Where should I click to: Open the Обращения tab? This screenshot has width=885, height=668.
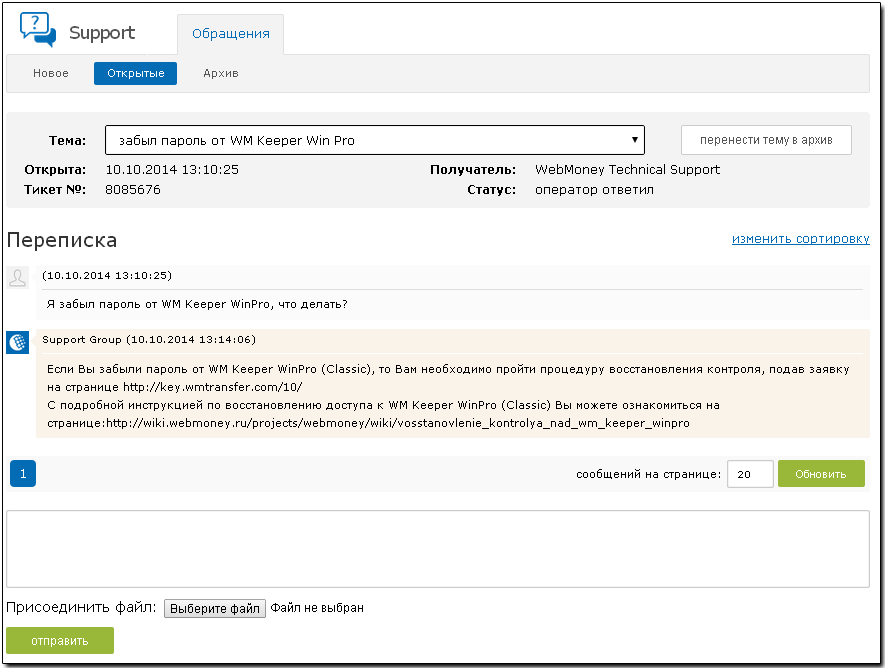[x=230, y=34]
